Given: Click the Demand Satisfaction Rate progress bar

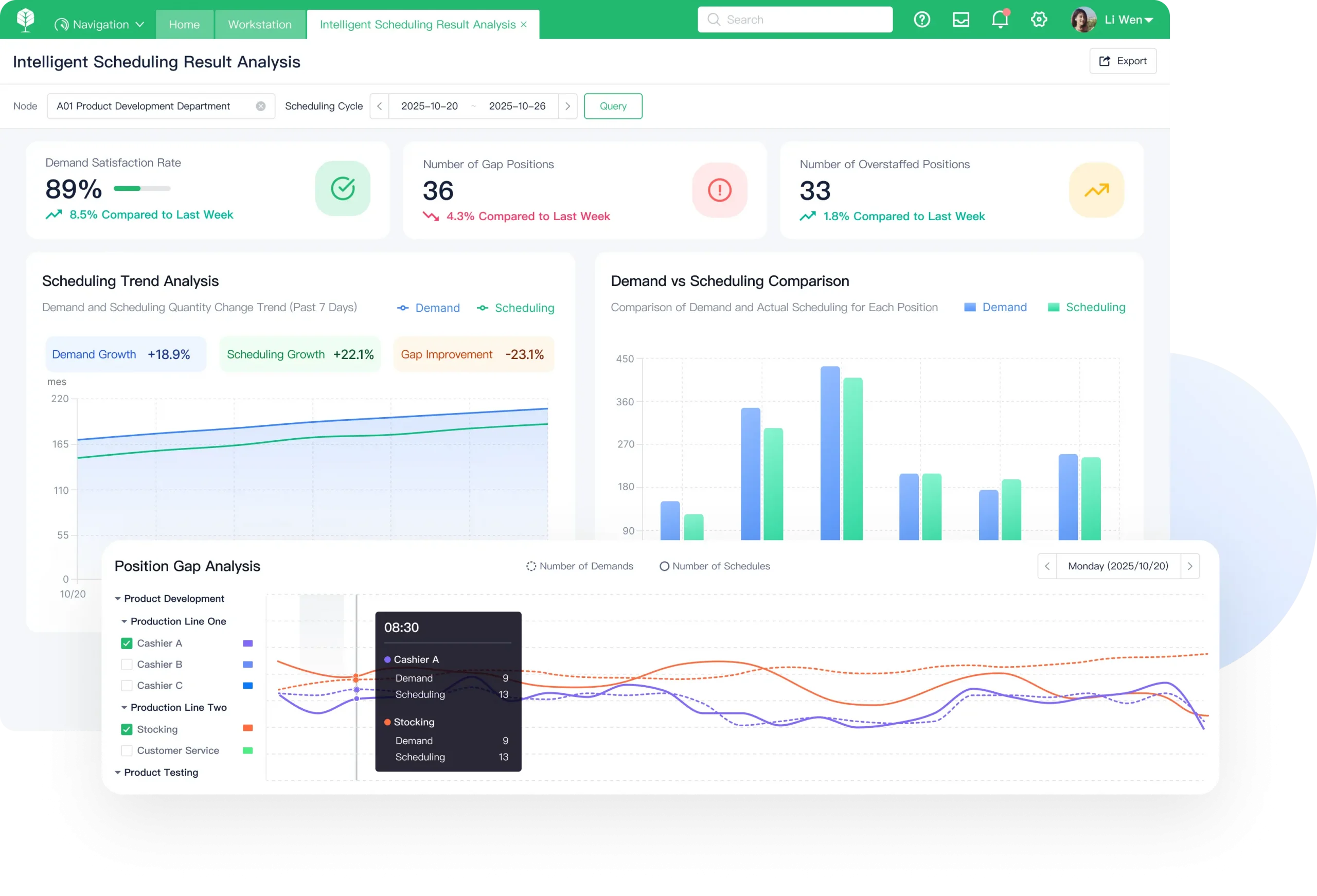Looking at the screenshot, I should click(x=141, y=189).
